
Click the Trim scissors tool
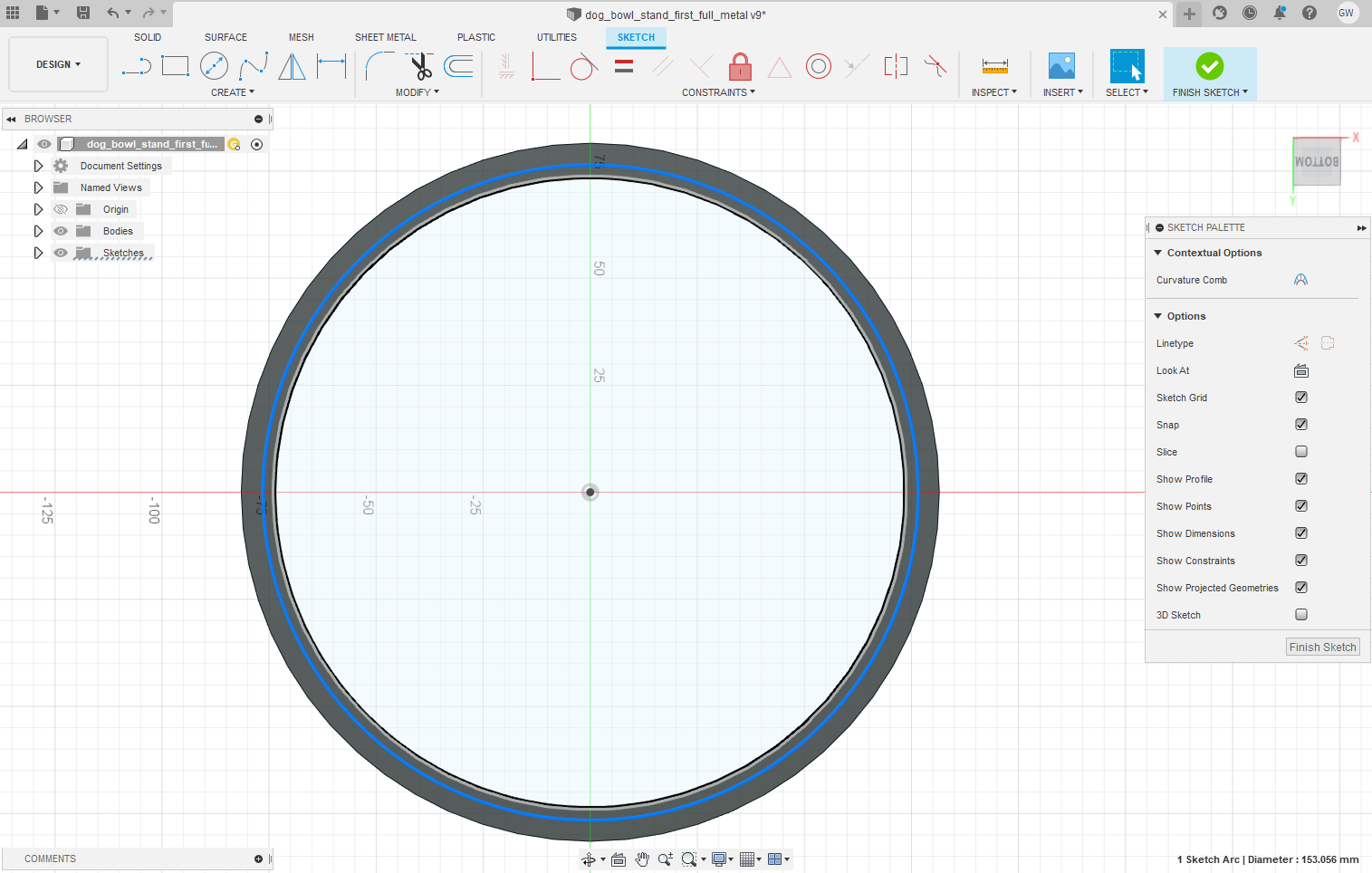point(420,66)
